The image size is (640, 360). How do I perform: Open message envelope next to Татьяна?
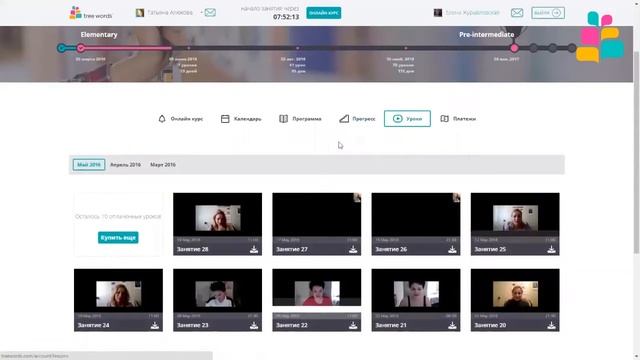210,13
